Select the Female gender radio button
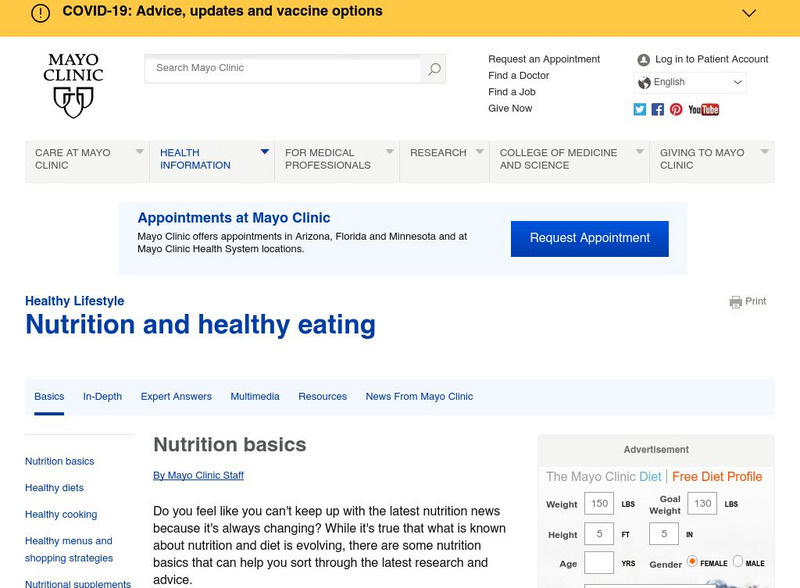 tap(692, 562)
